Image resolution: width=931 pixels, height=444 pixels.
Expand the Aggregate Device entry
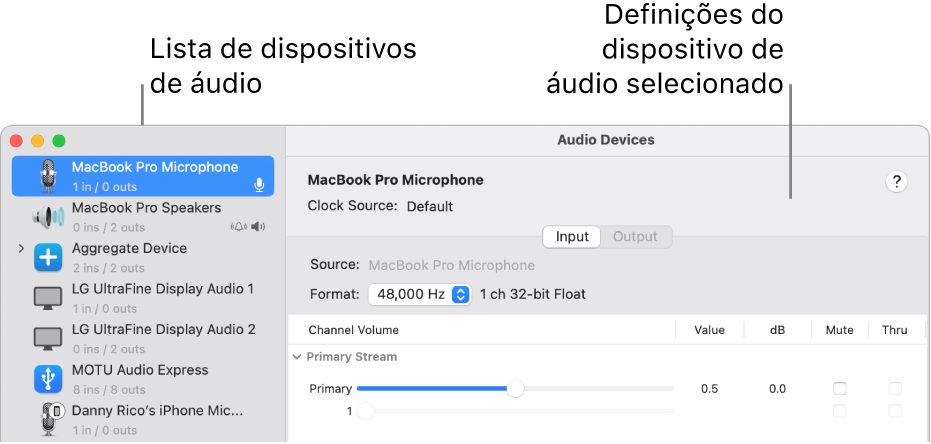click(21, 248)
